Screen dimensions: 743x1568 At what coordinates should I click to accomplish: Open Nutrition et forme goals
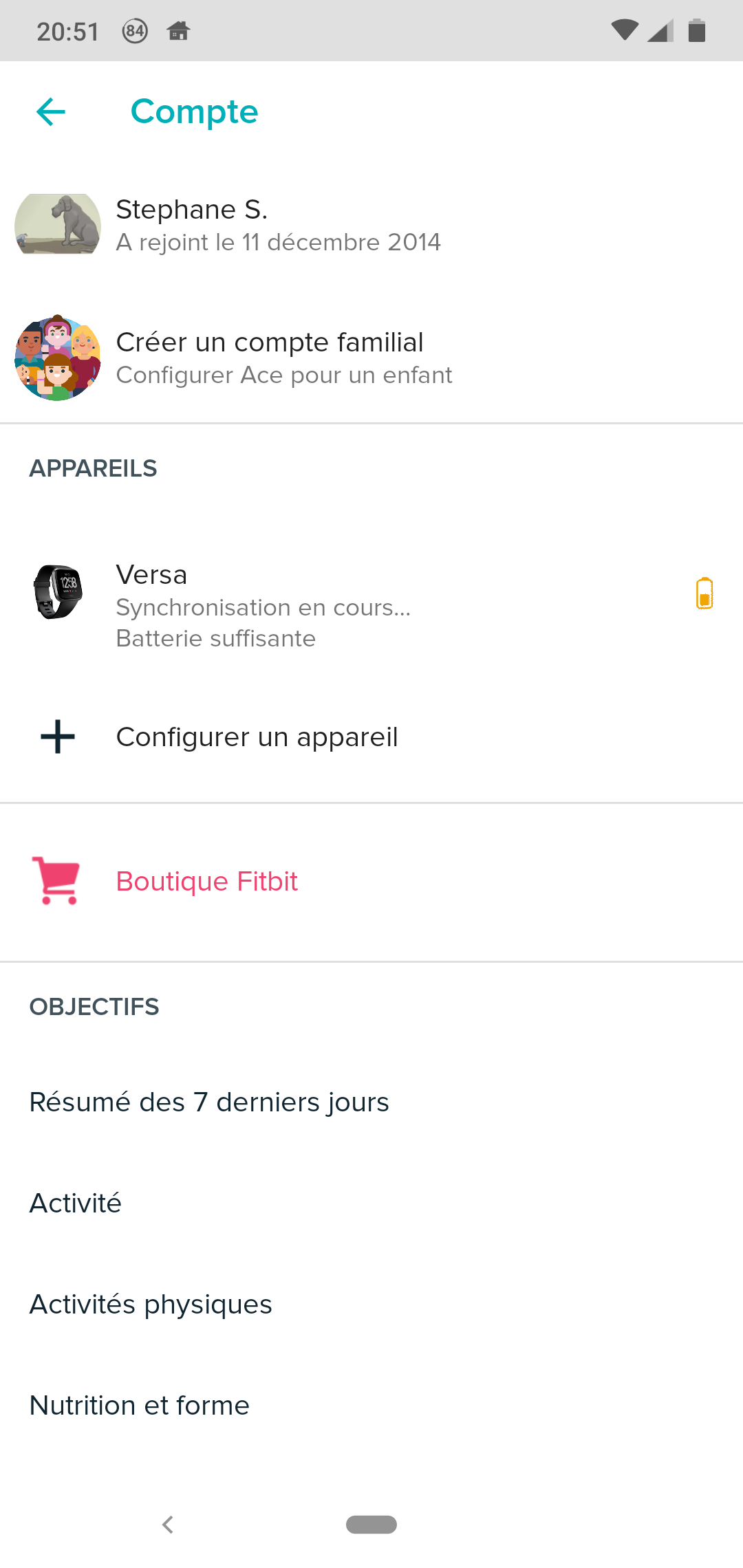(140, 1405)
